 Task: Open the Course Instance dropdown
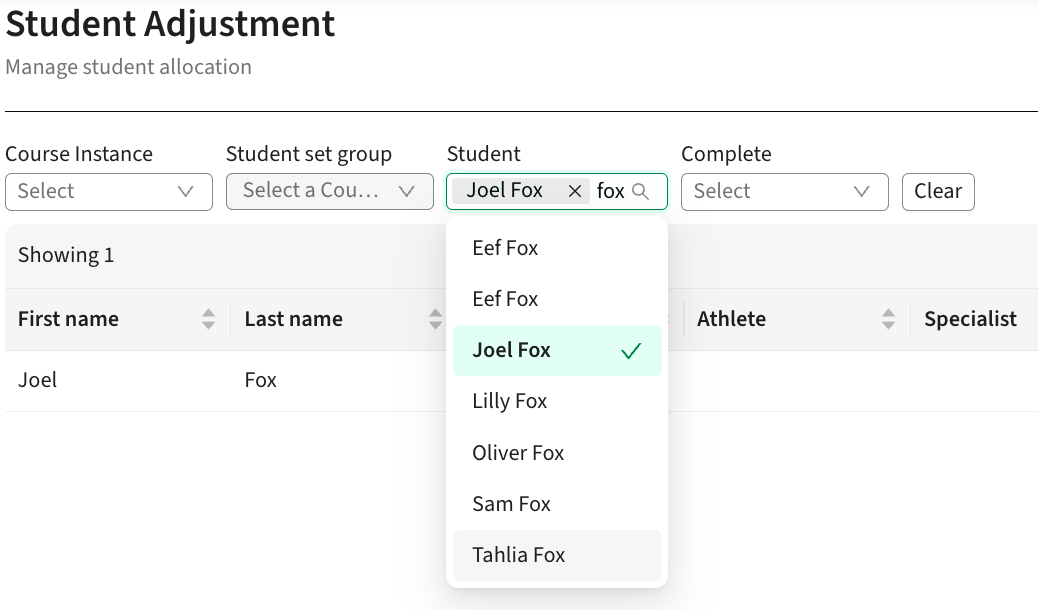click(x=109, y=192)
